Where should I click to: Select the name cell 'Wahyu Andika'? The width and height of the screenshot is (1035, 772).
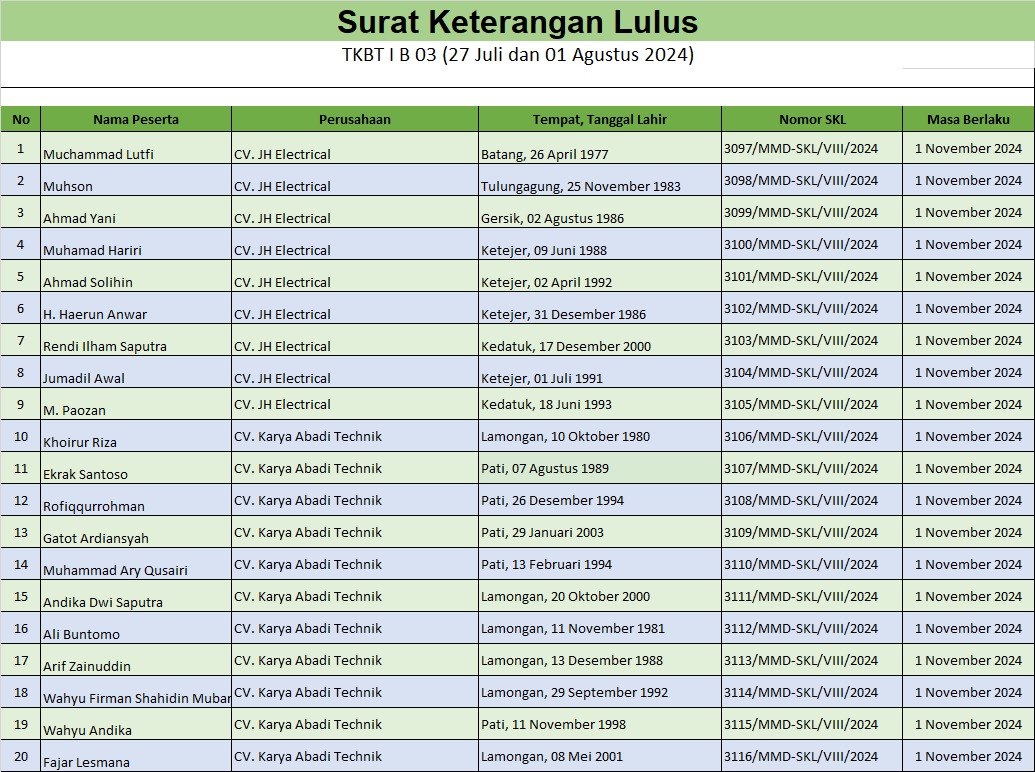coord(136,724)
